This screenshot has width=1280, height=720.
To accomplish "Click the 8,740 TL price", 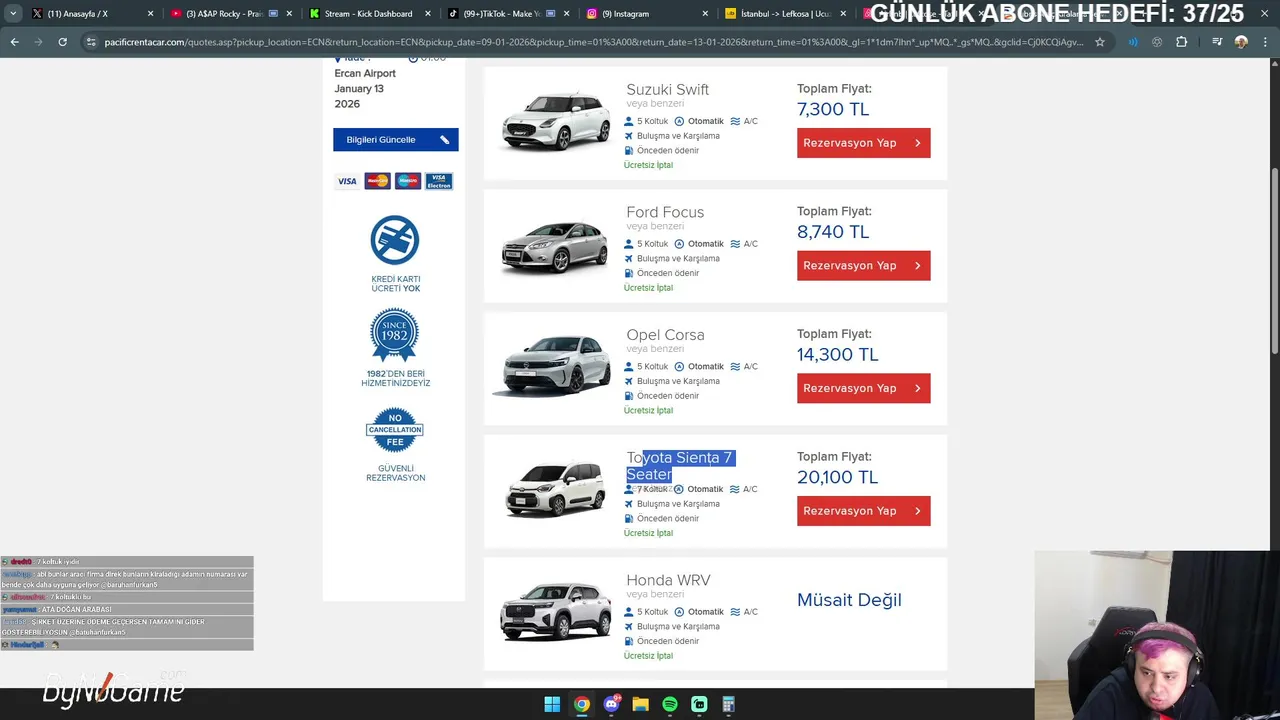I will click(x=833, y=232).
